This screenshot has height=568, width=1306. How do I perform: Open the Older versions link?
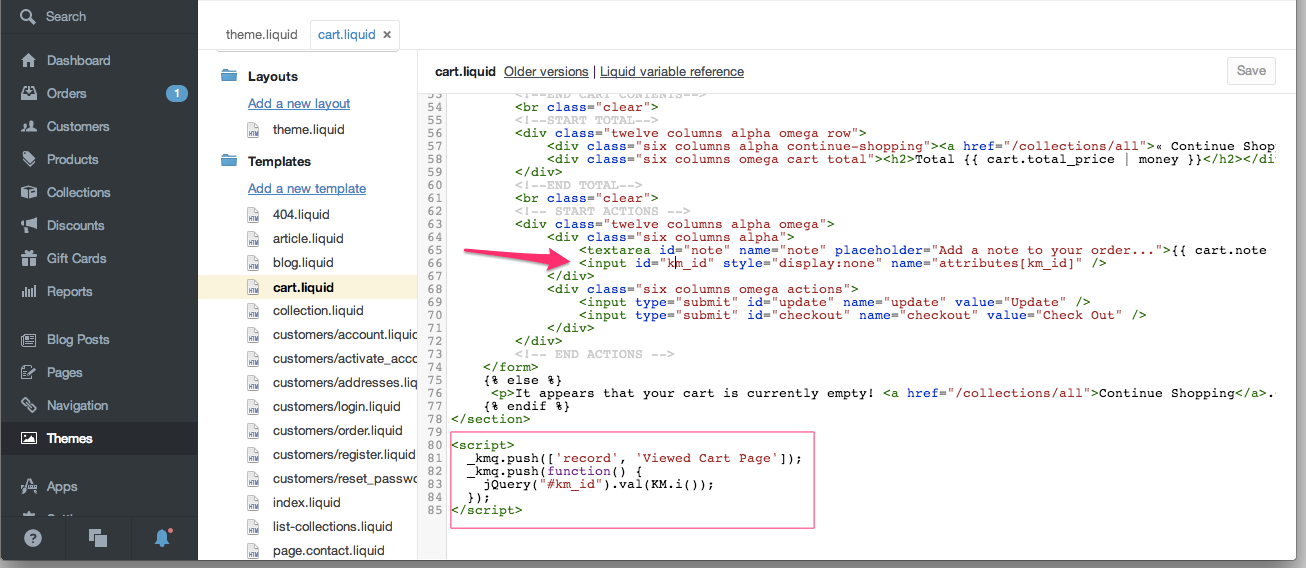coord(546,72)
